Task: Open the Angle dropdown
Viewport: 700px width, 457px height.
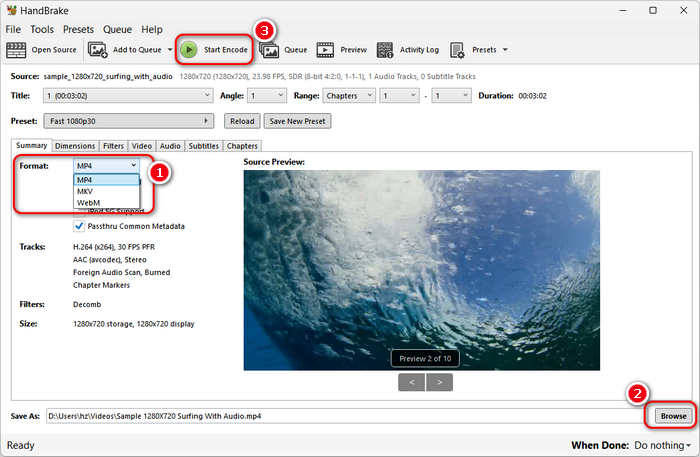Action: 267,96
